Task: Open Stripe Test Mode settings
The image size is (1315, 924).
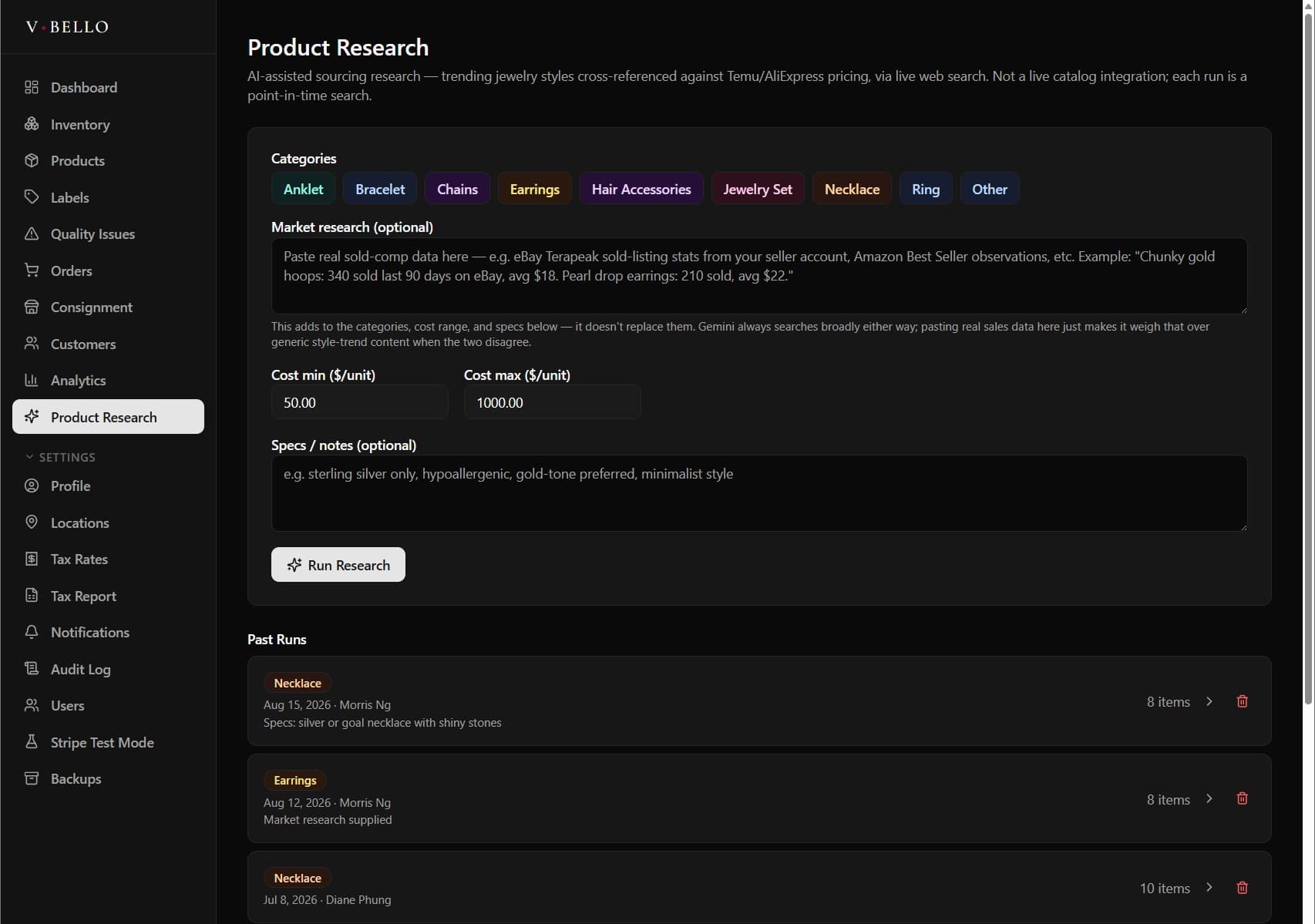Action: 108,742
